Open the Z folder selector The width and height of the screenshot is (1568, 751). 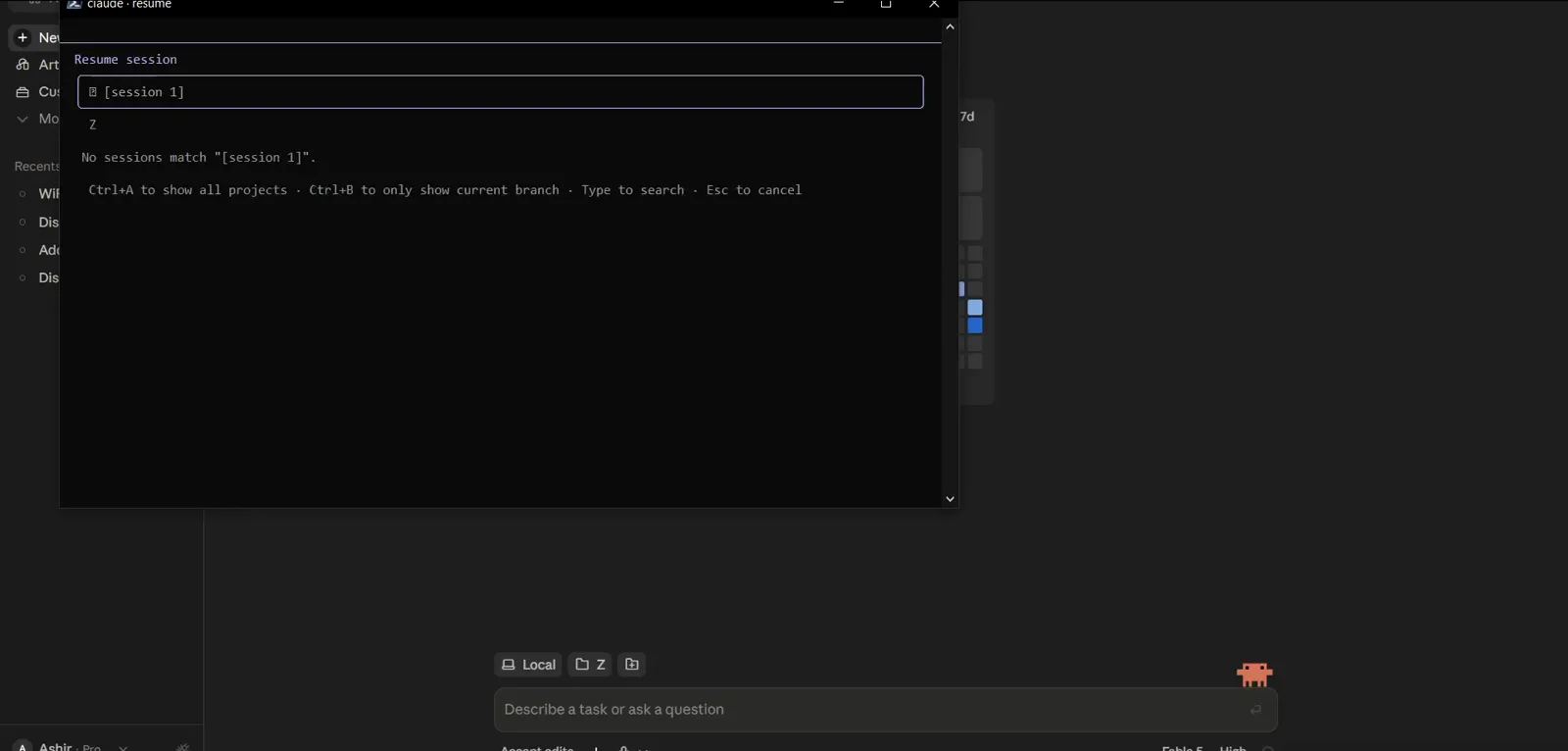(590, 665)
